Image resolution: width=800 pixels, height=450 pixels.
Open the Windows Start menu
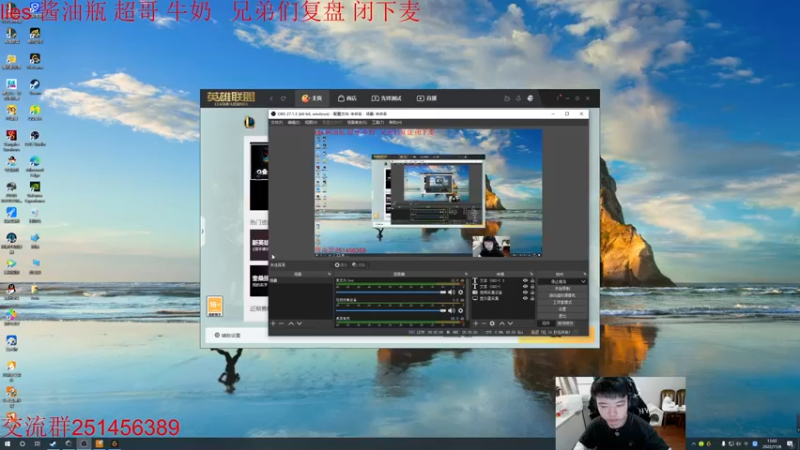point(7,444)
